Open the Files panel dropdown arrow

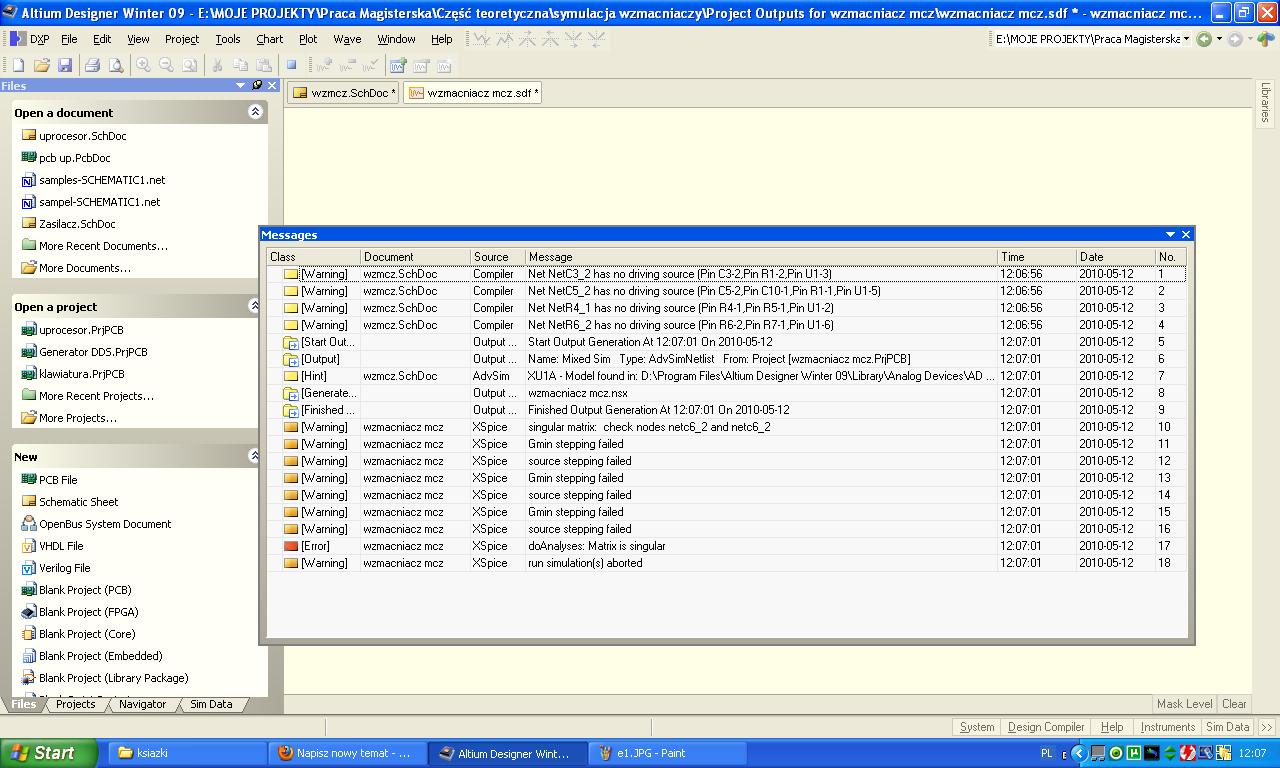point(240,86)
